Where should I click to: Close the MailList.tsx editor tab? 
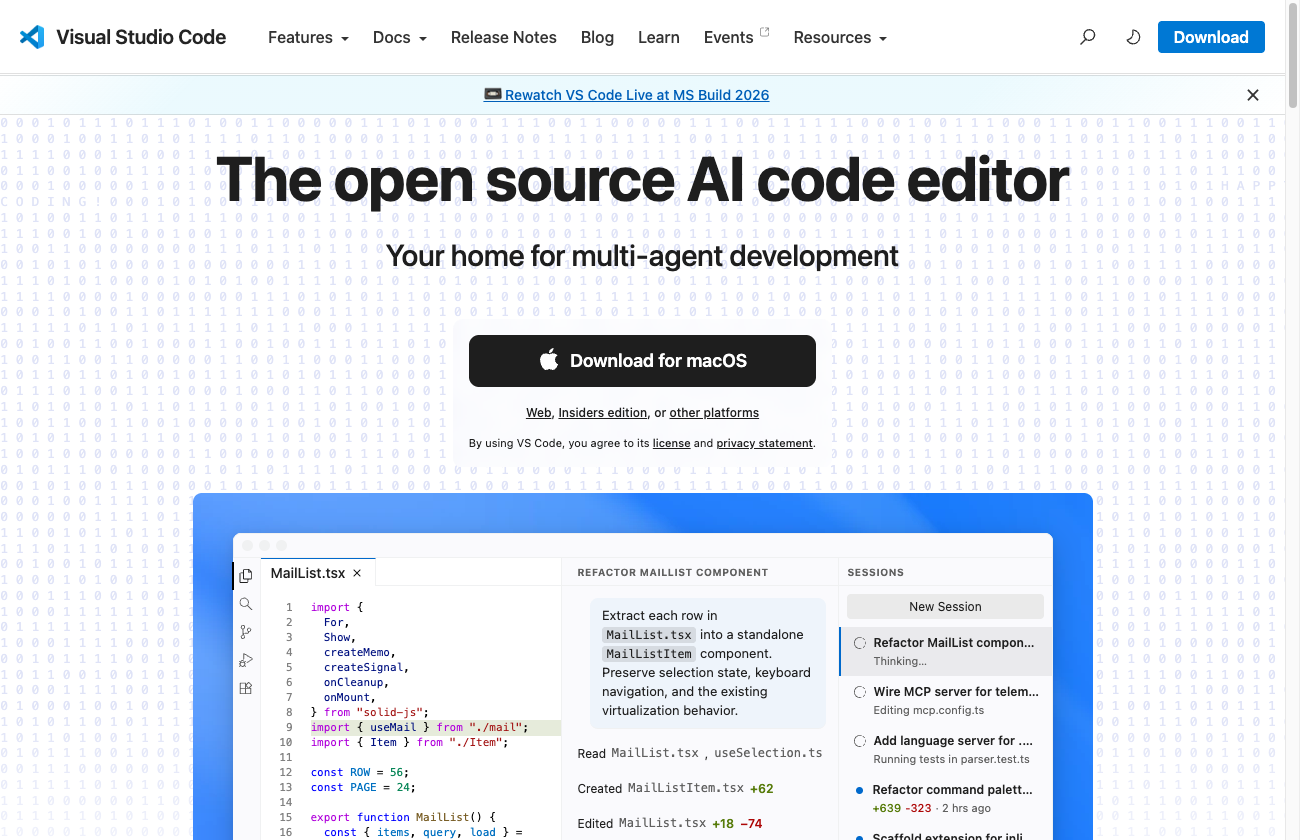(357, 573)
